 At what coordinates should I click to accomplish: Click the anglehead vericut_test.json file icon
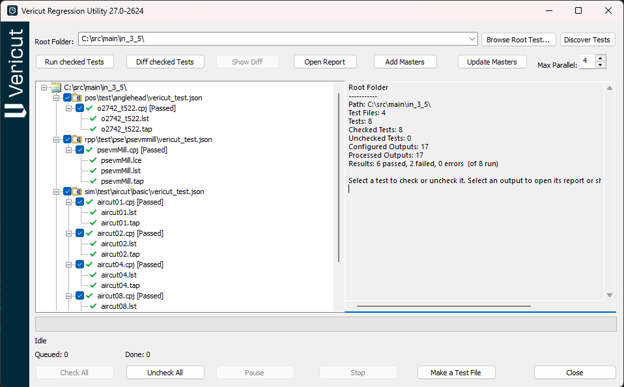(x=77, y=98)
